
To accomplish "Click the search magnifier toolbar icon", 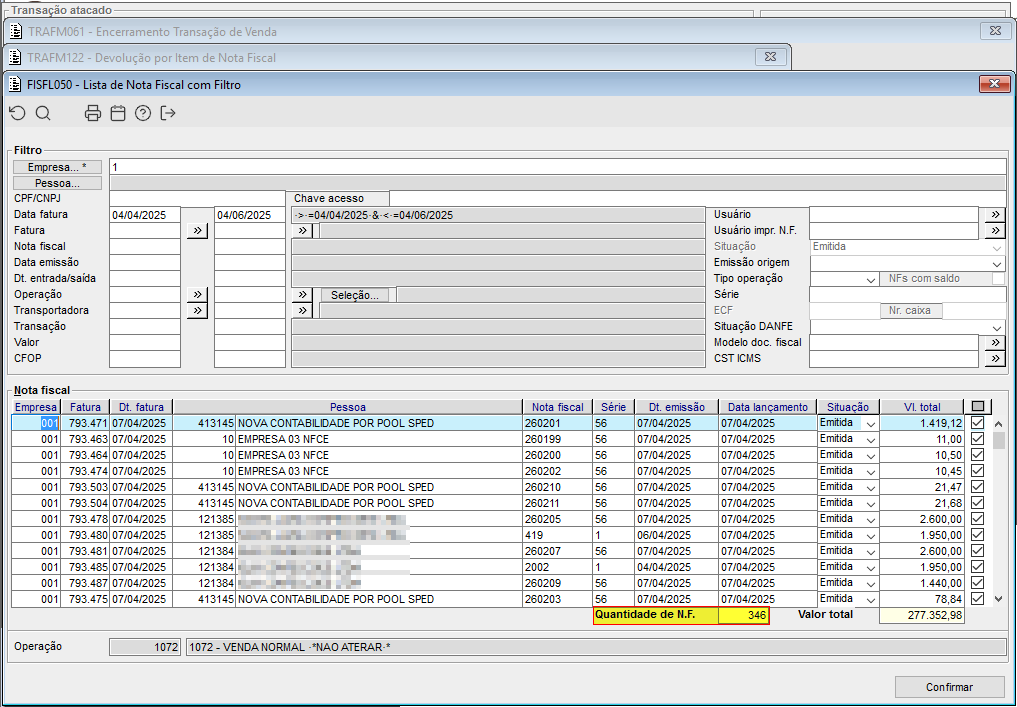I will click(x=43, y=114).
